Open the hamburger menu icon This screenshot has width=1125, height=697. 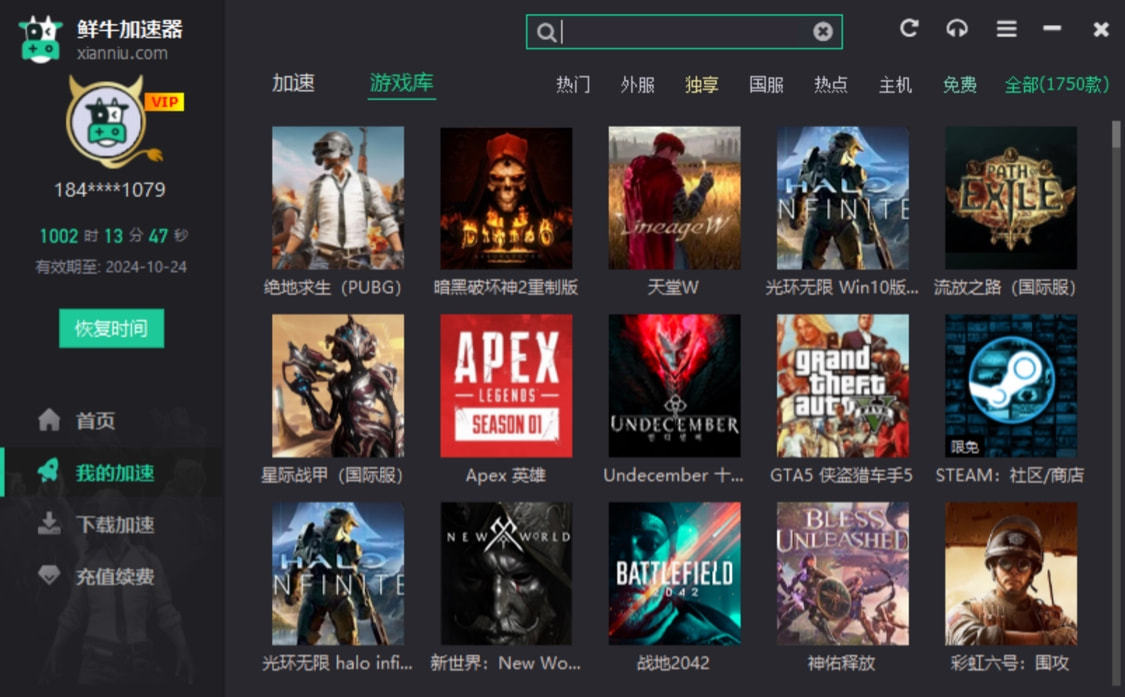coord(1007,29)
